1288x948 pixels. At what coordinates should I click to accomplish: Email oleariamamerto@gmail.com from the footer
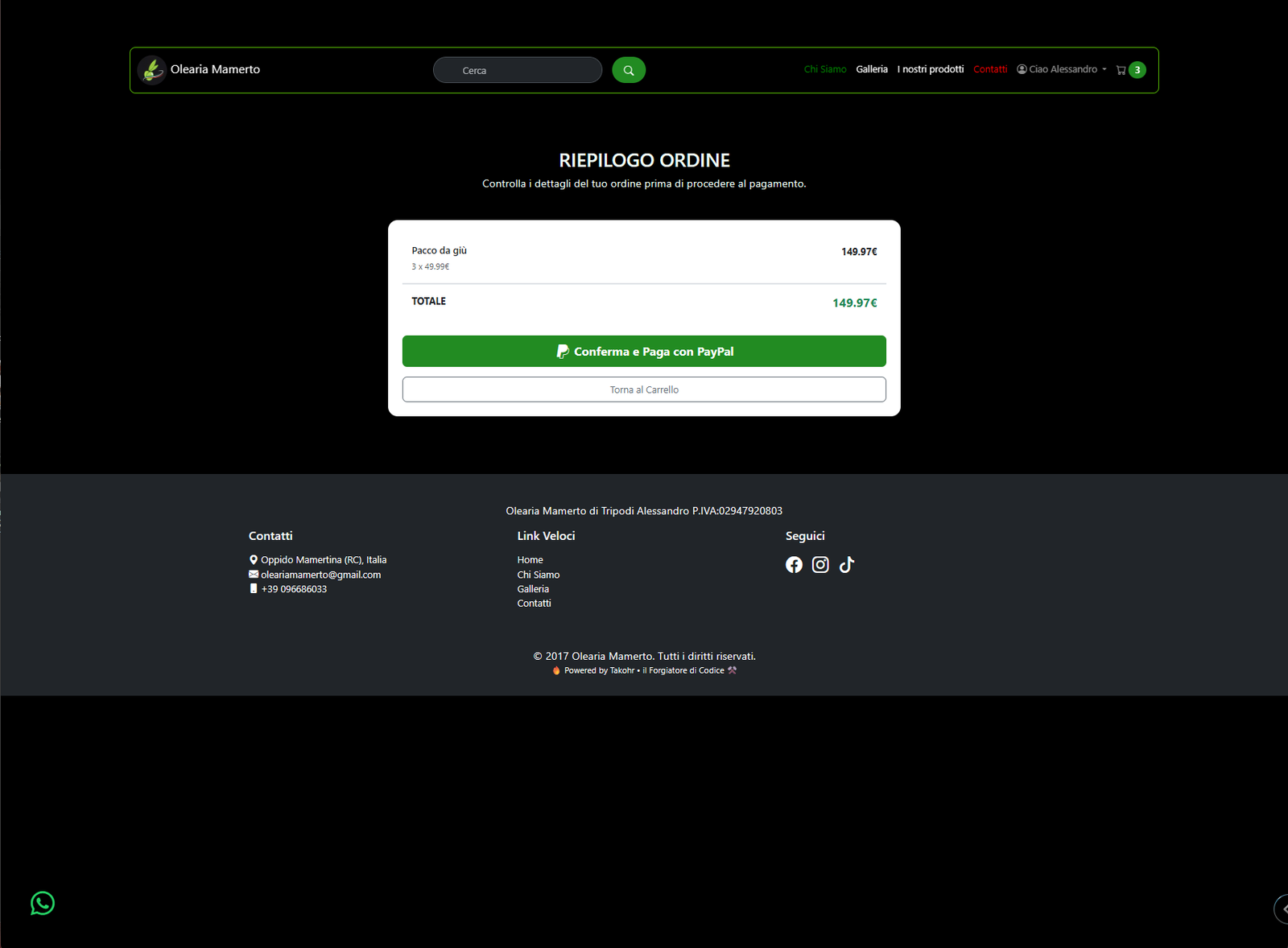[x=320, y=574]
